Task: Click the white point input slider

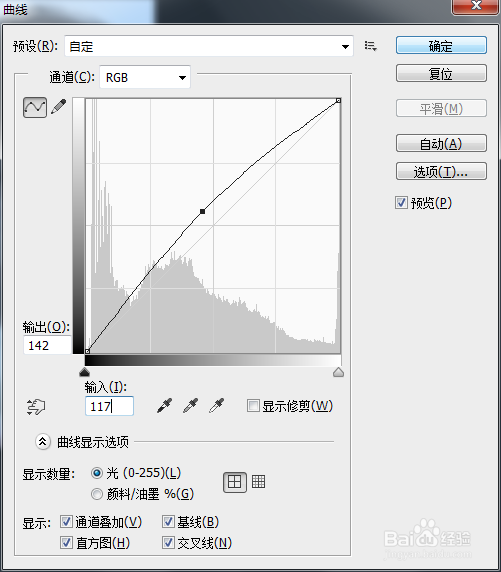Action: click(339, 372)
